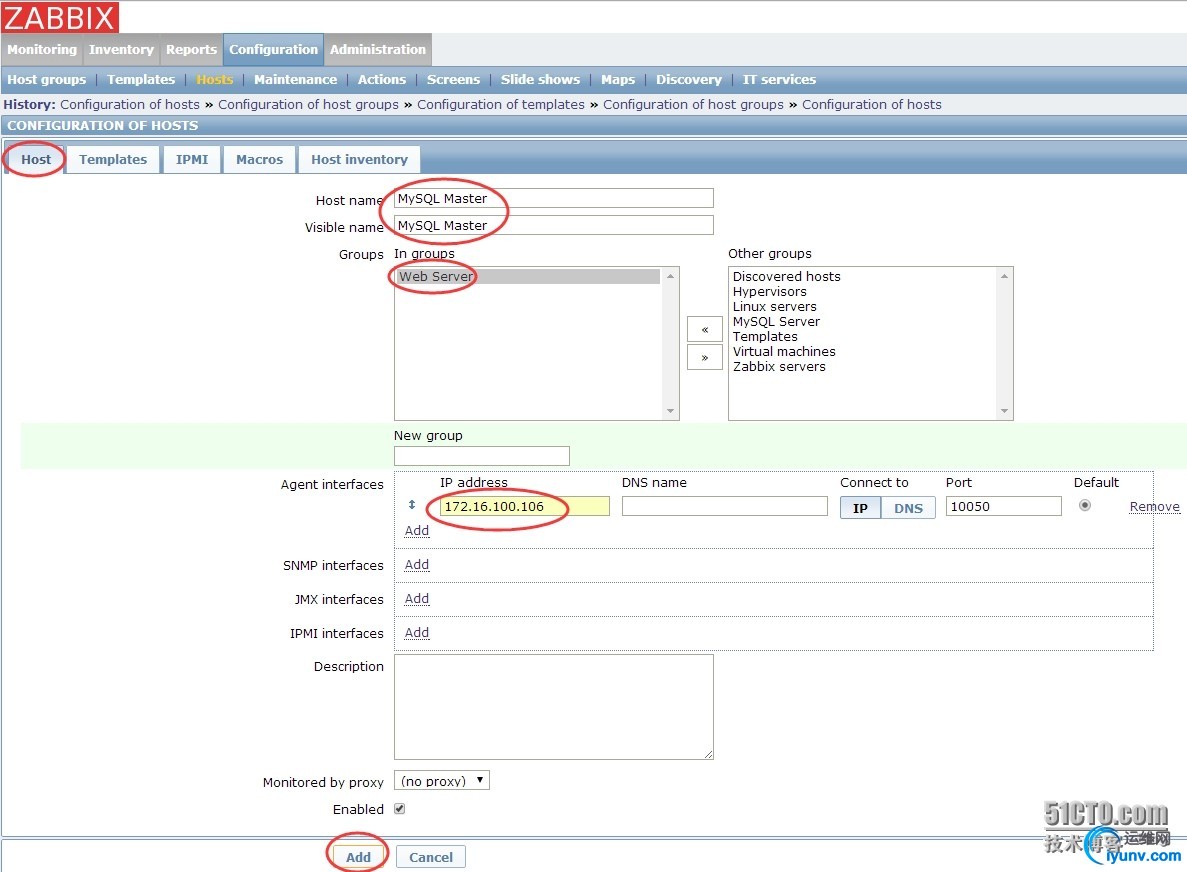Click the Description text area
The image size is (1187, 872).
[x=553, y=707]
